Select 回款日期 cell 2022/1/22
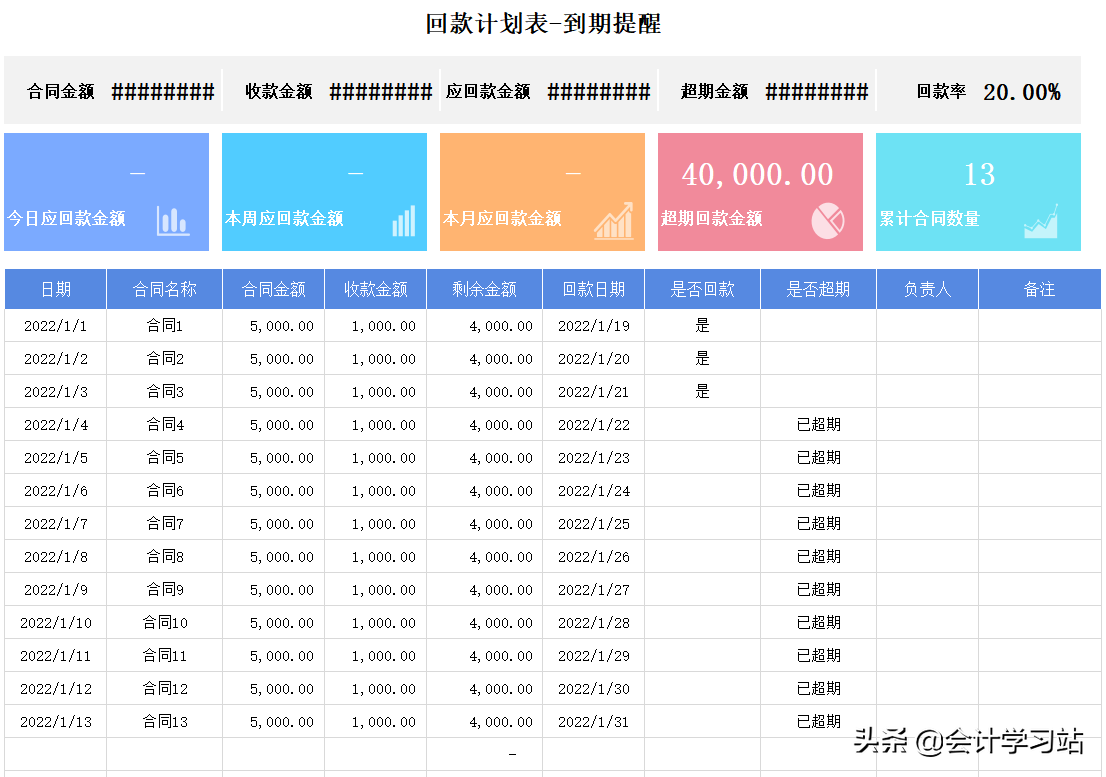This screenshot has width=1106, height=777. pos(594,424)
